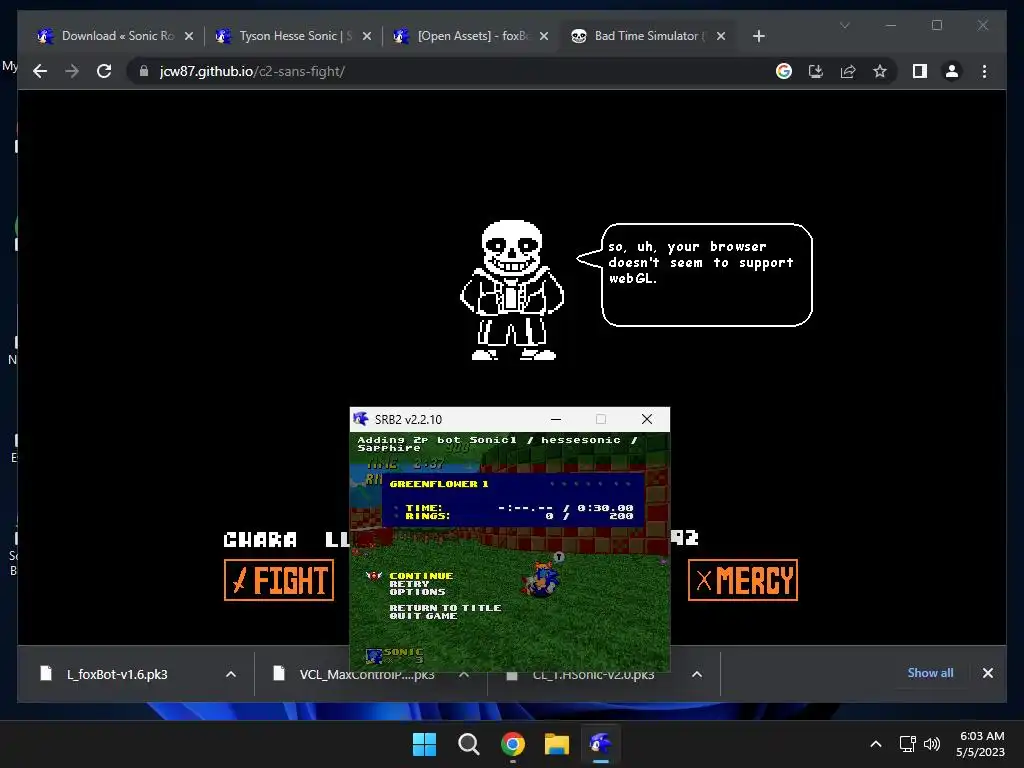Choose QUIT GAME in SRB2 menu
This screenshot has width=1024, height=768.
tap(423, 616)
